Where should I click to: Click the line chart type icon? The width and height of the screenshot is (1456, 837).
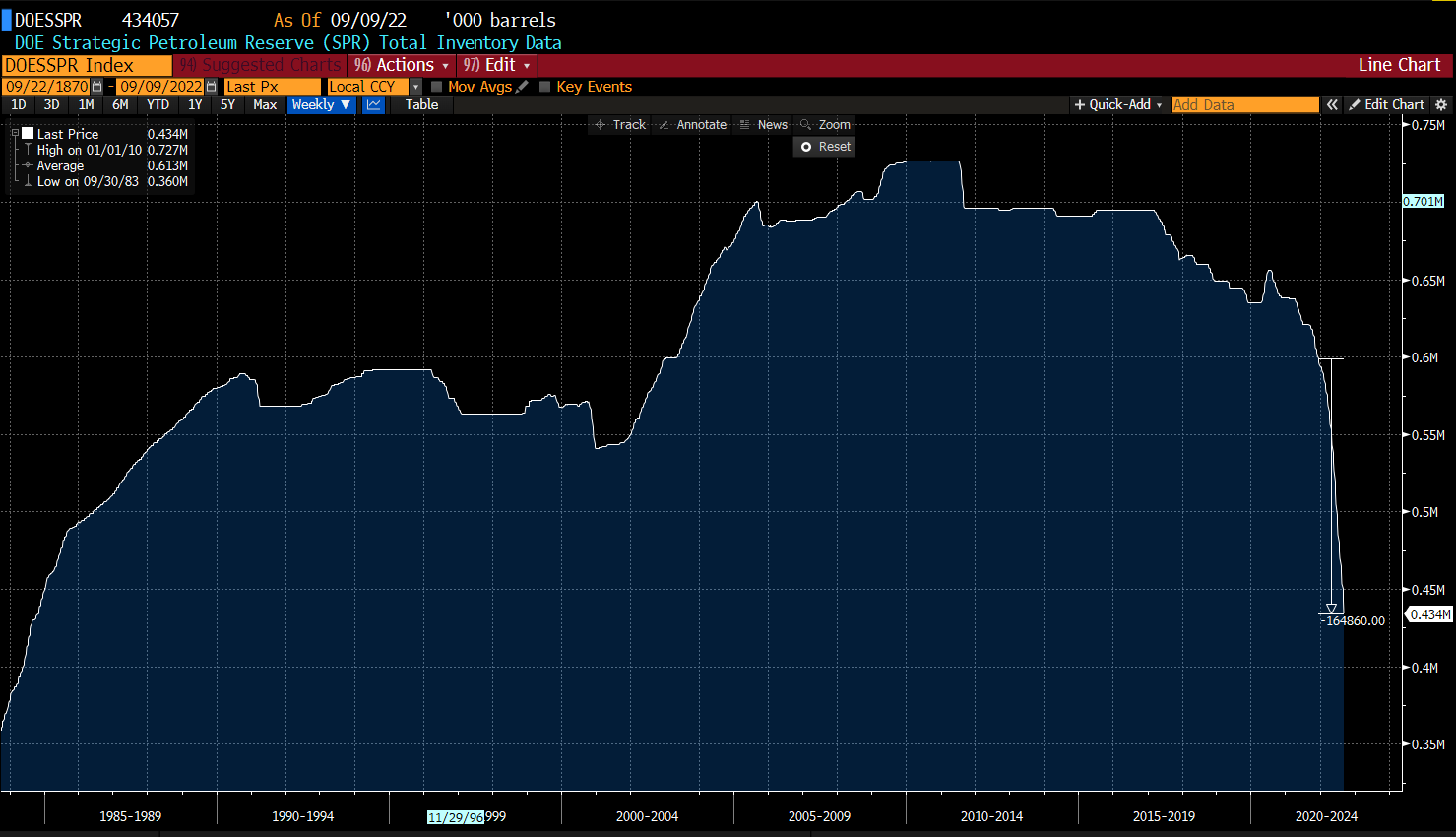coord(374,105)
